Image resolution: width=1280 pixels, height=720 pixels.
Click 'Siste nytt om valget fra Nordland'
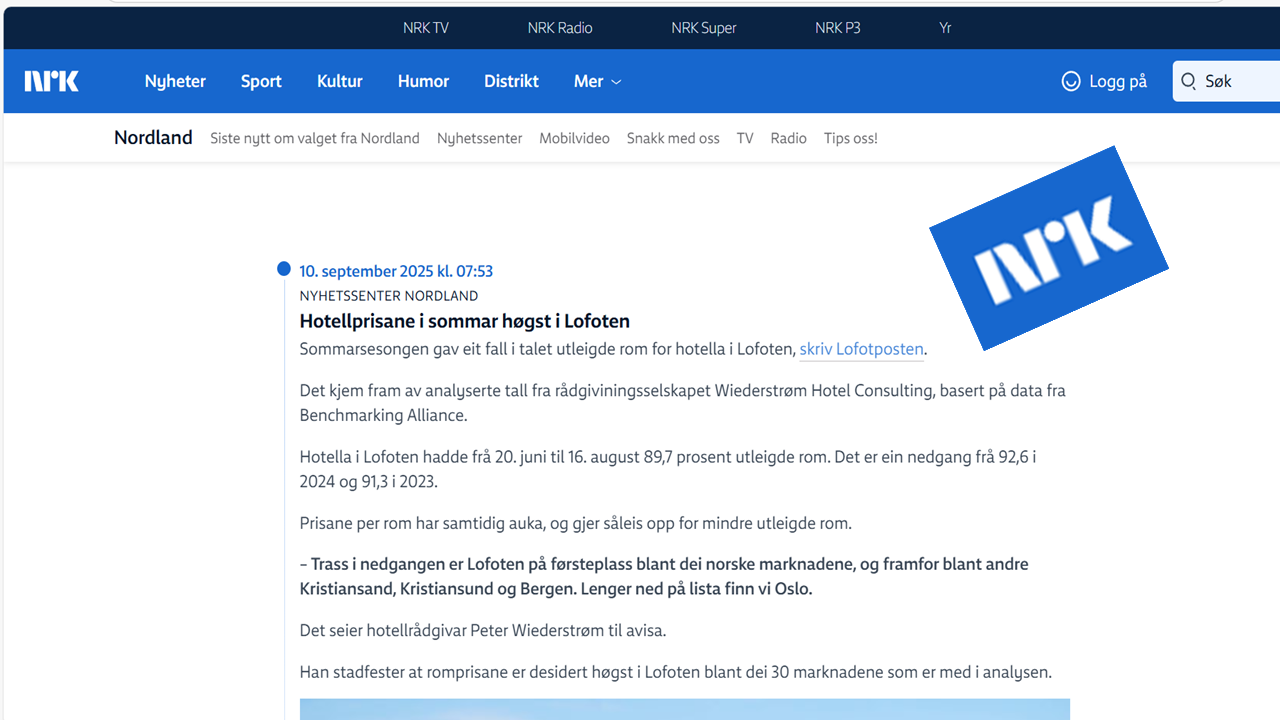tap(315, 138)
